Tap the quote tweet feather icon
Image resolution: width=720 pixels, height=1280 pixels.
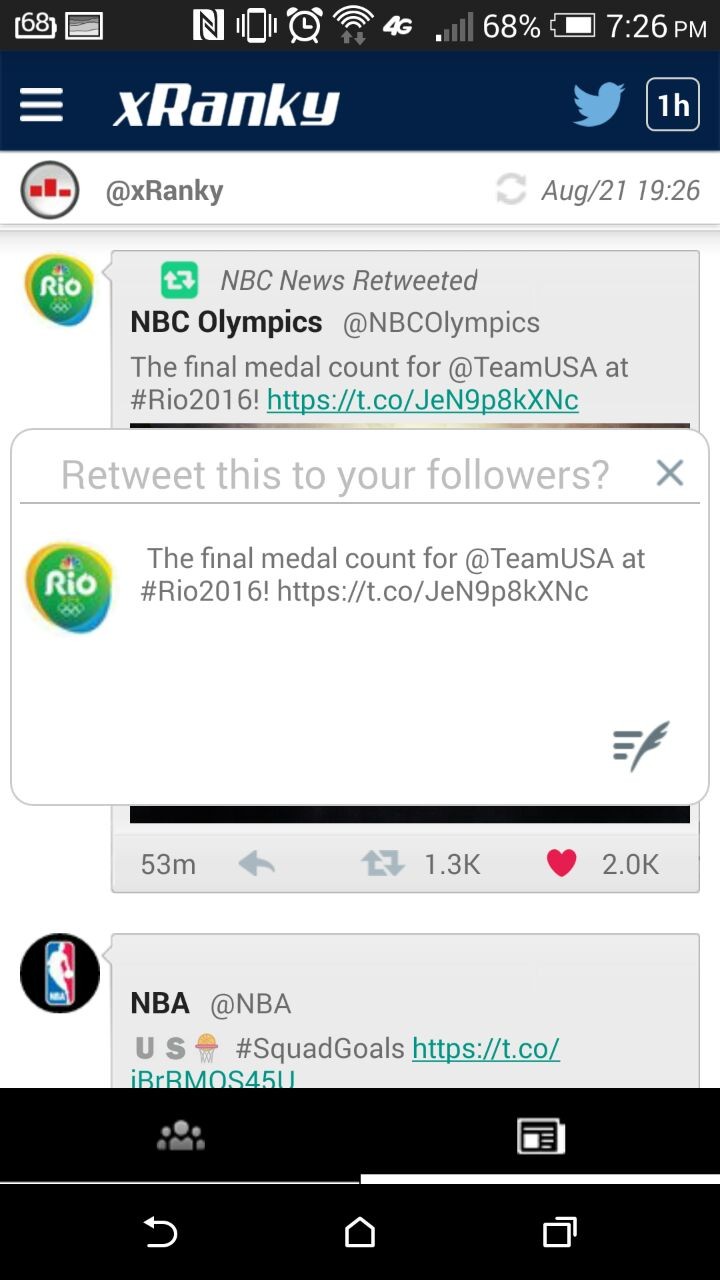(x=640, y=746)
